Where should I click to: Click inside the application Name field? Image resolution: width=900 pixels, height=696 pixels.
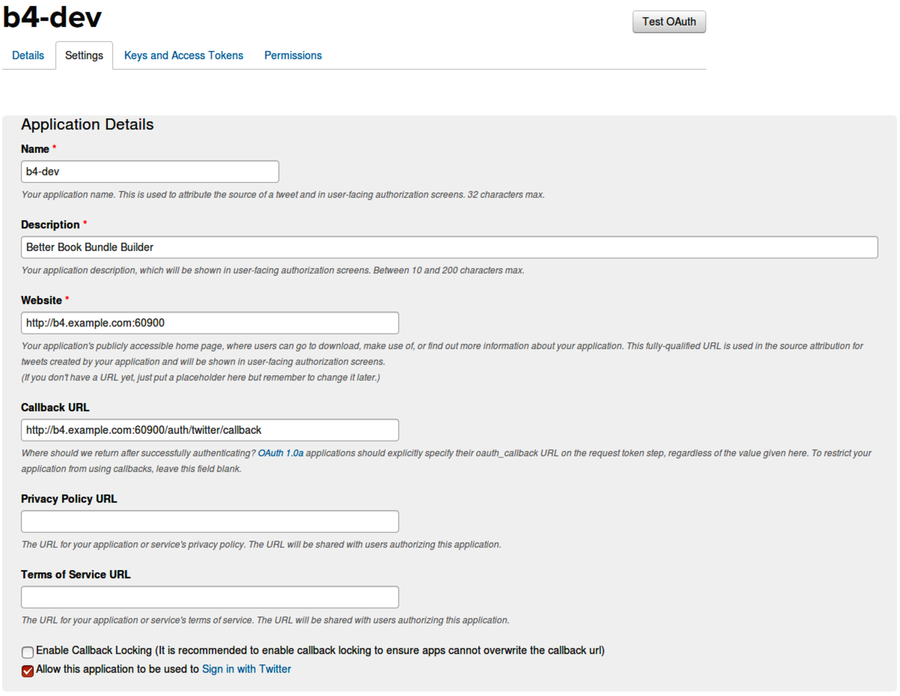pyautogui.click(x=150, y=171)
